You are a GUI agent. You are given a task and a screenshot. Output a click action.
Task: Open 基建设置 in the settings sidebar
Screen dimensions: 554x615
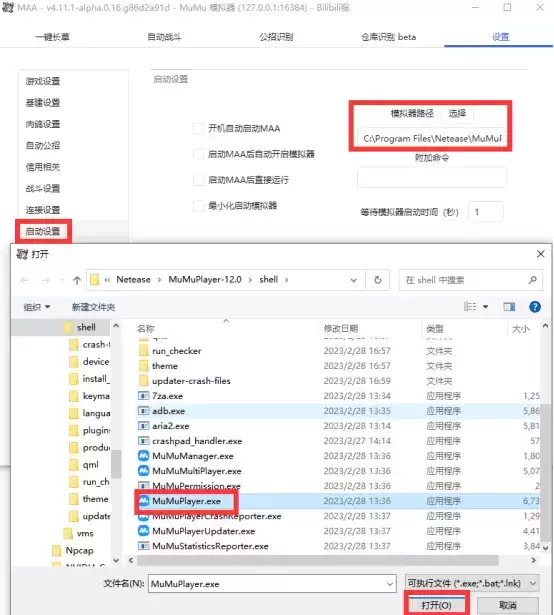coord(43,103)
